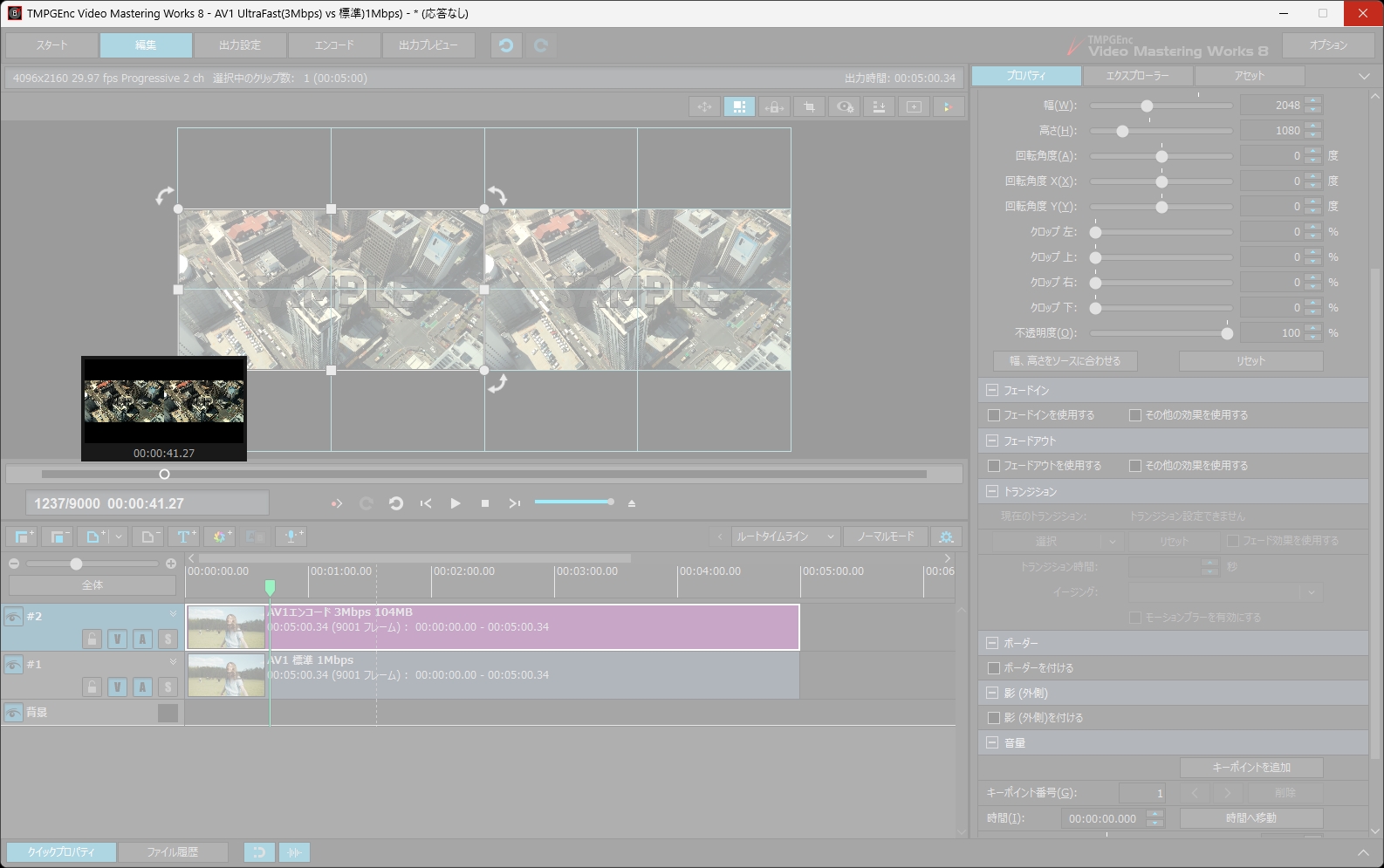Click the remove clip icon in timeline toolbar
Viewport: 1384px width, 868px height.
coord(147,537)
